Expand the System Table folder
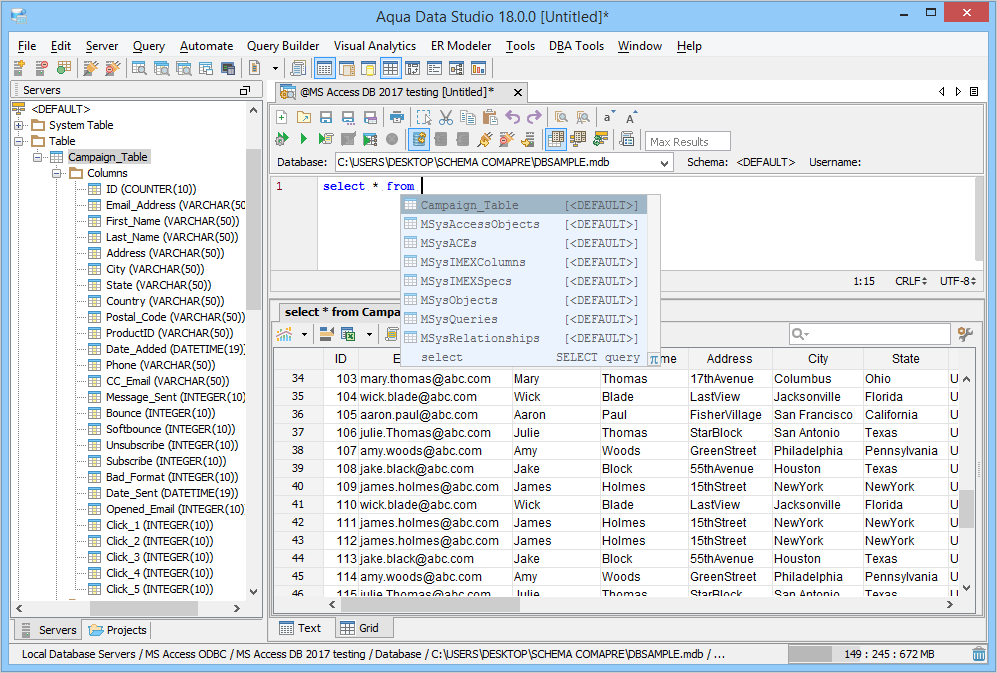Viewport: 997px width, 673px height. (19, 125)
